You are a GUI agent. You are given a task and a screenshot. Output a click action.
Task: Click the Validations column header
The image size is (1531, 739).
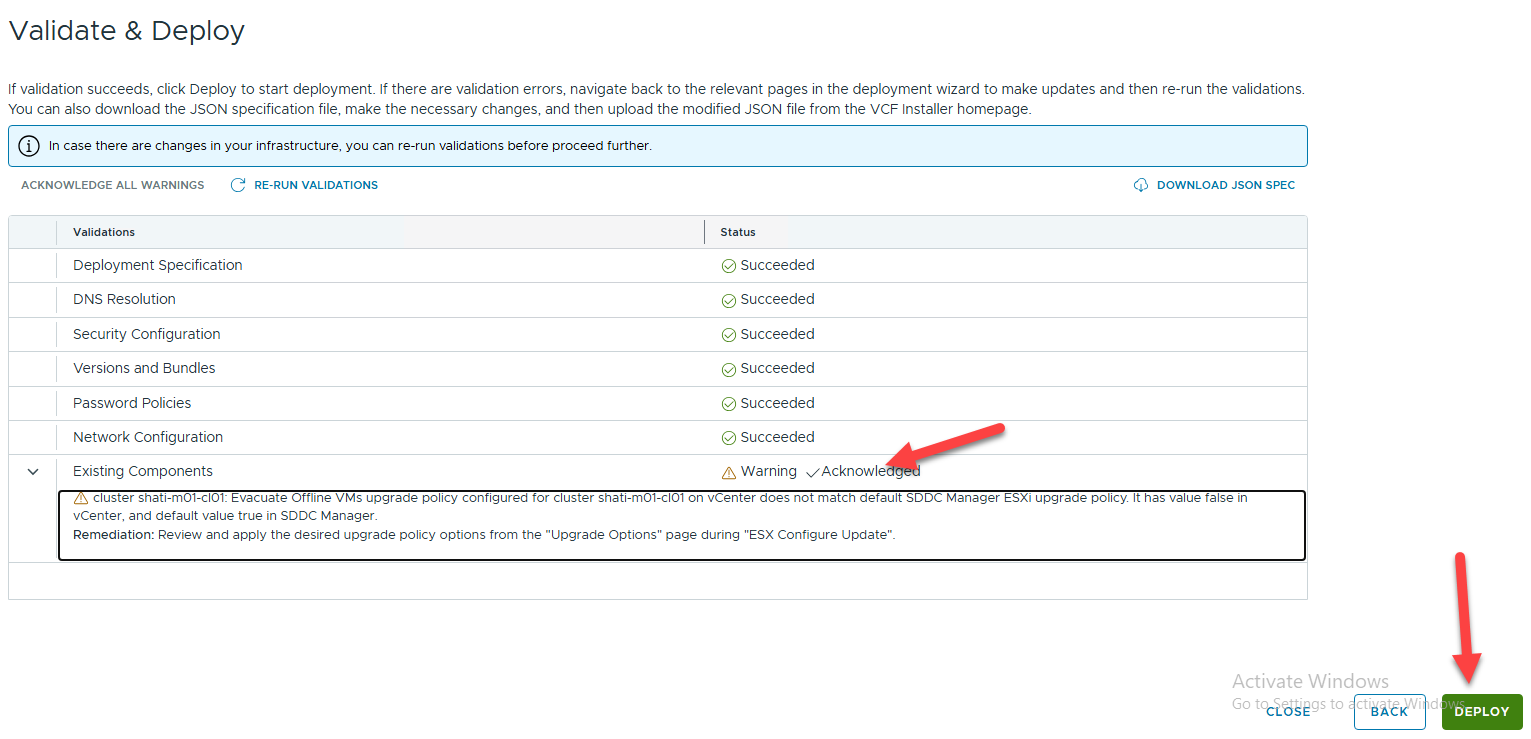pos(104,232)
